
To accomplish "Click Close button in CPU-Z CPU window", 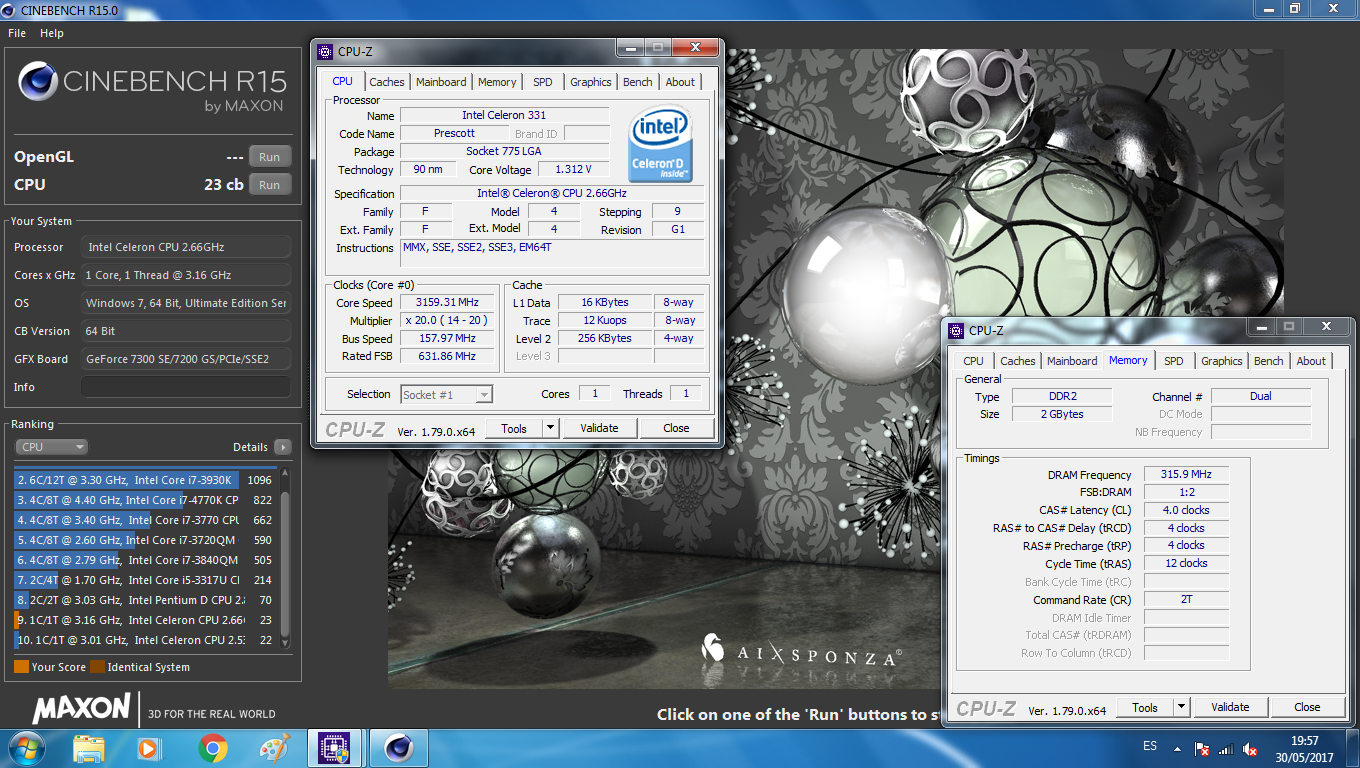I will tap(676, 428).
